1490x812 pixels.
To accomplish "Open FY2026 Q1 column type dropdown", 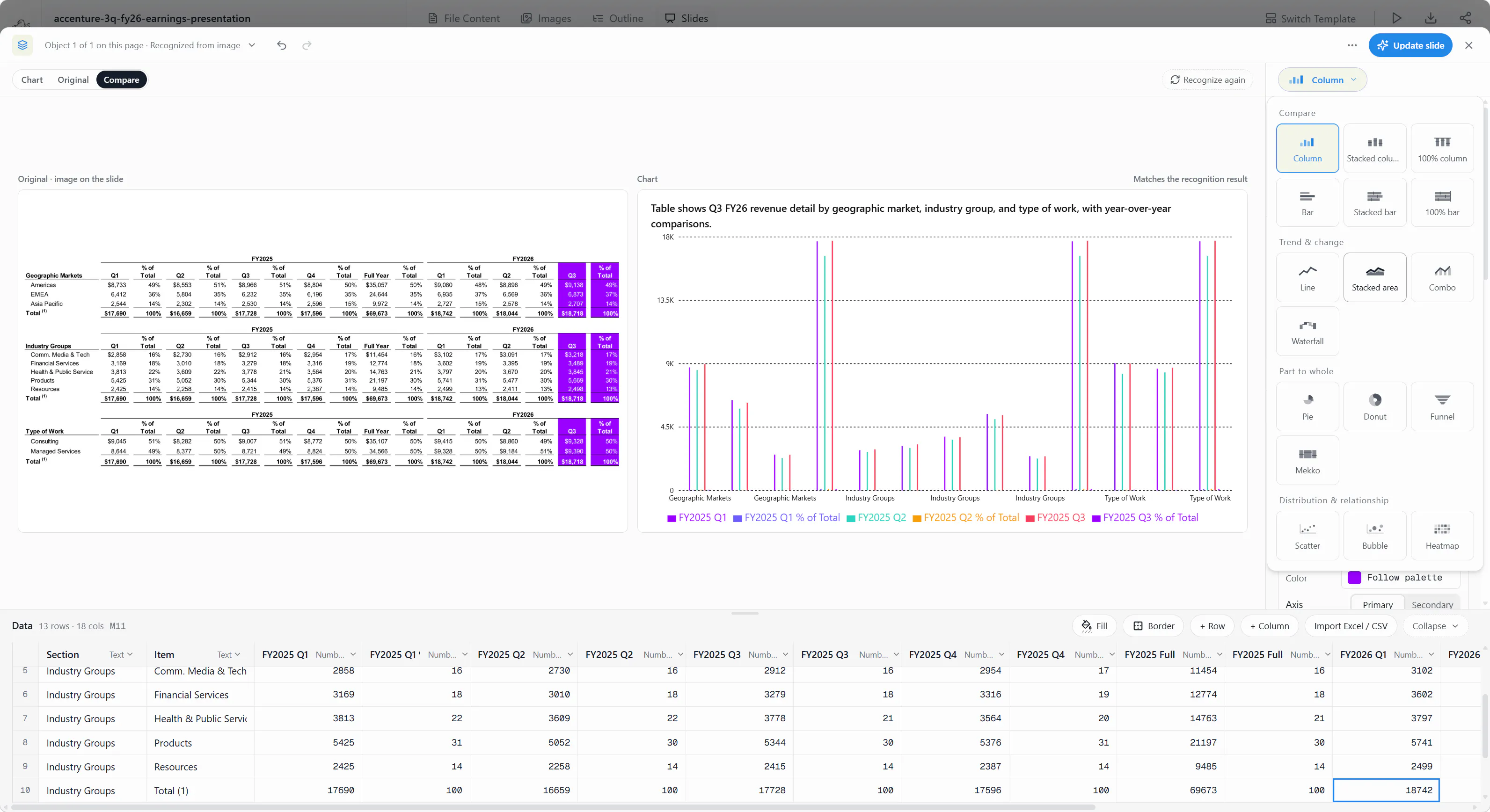I will tap(1414, 654).
